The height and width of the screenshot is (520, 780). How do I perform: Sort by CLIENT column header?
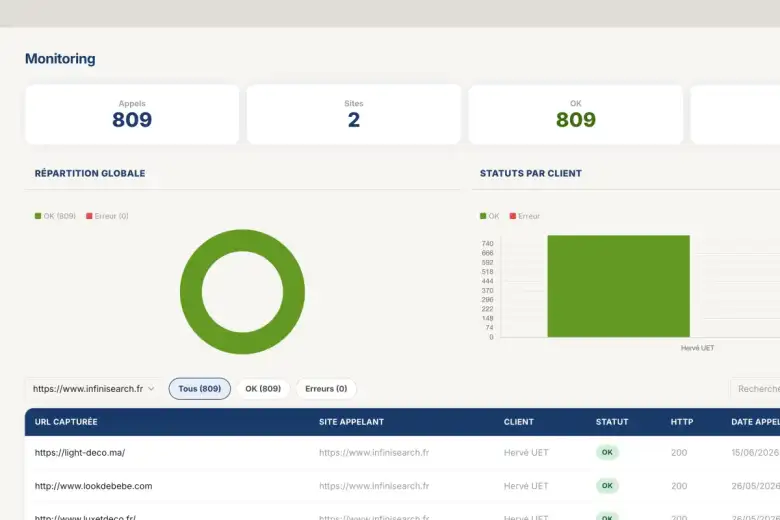[x=518, y=422]
